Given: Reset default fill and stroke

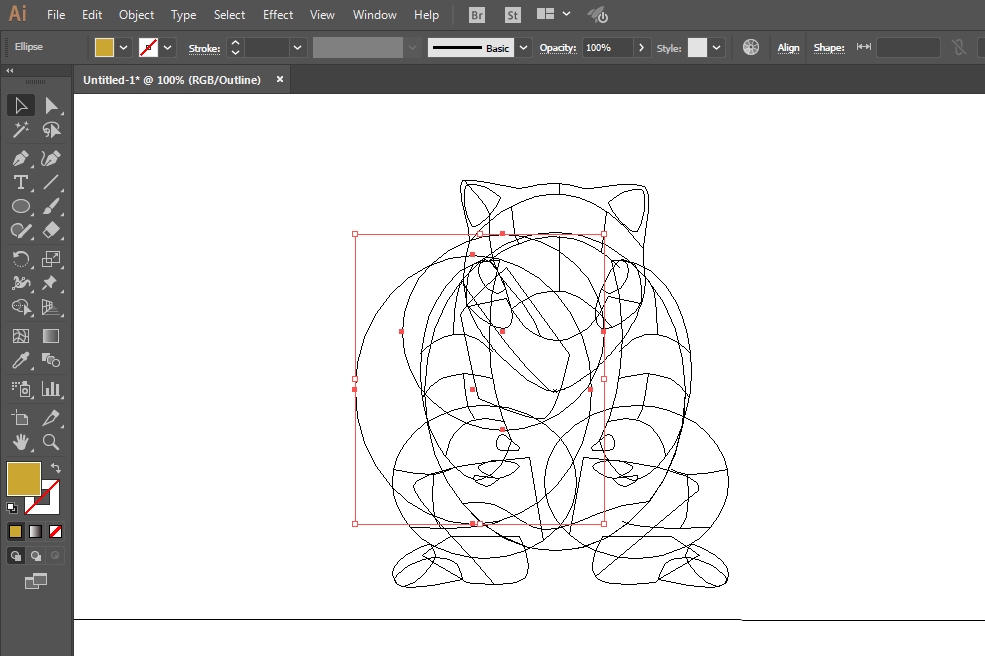Looking at the screenshot, I should pos(12,507).
